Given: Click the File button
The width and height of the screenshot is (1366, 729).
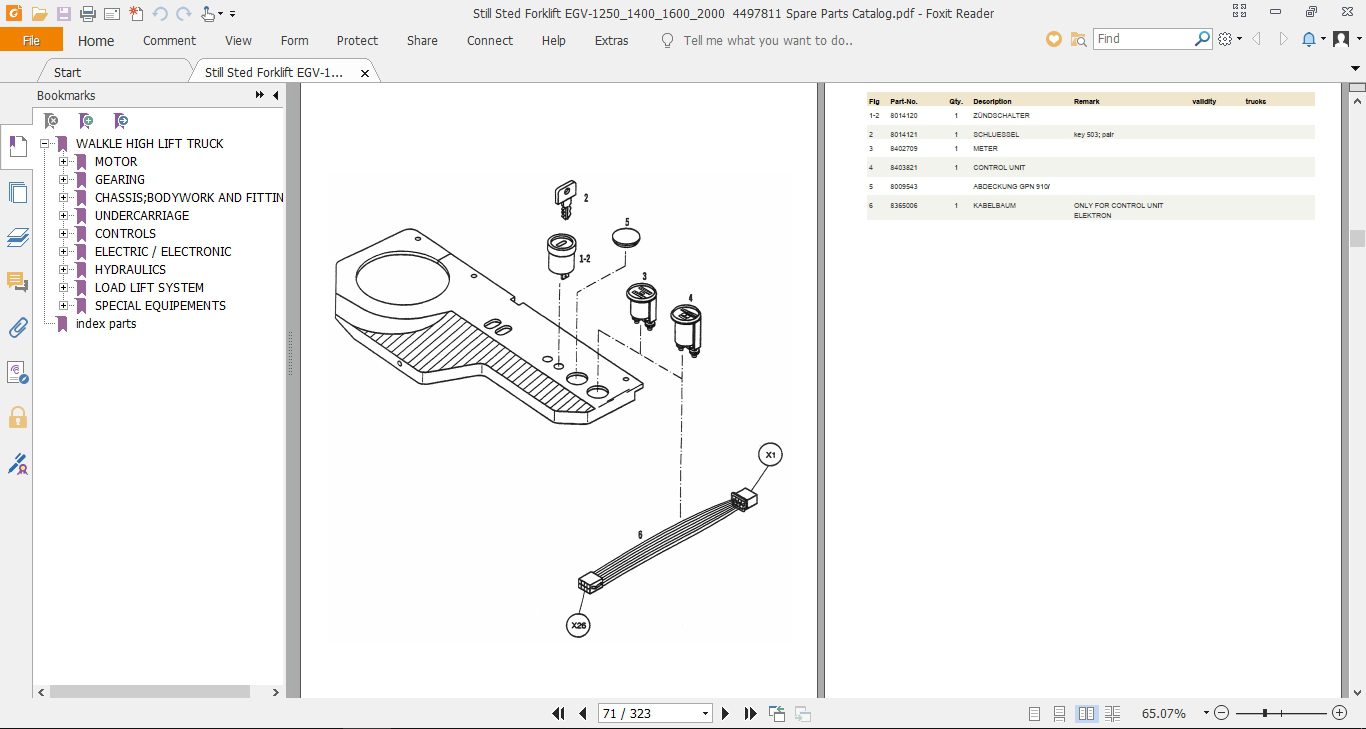Looking at the screenshot, I should (31, 40).
